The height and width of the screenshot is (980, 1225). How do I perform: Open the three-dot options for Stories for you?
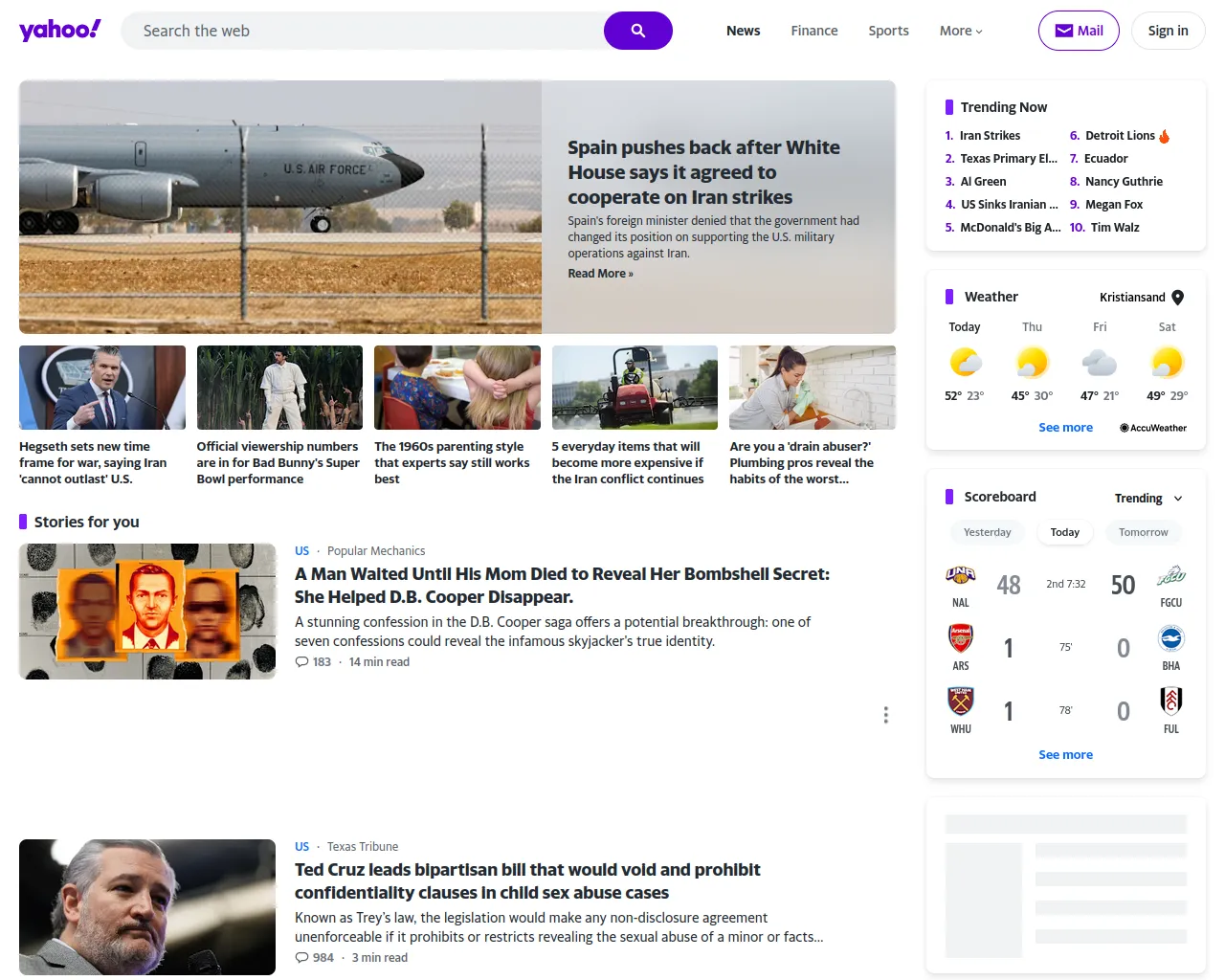tap(885, 715)
